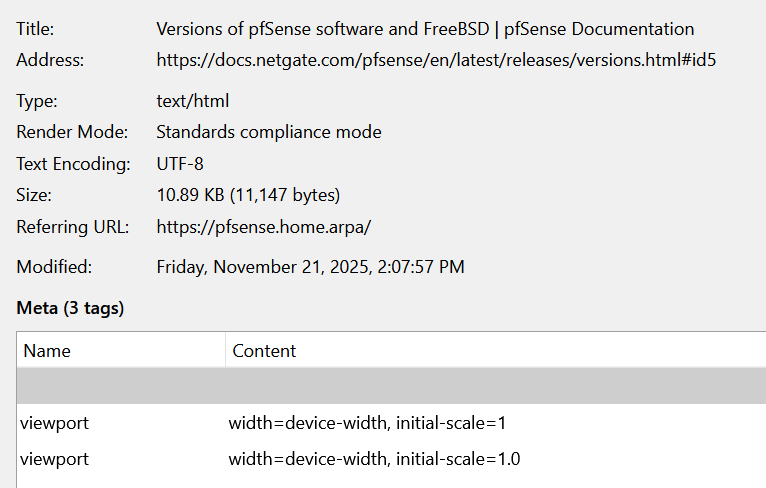This screenshot has height=488, width=766.
Task: Click the text/html type value
Action: (x=193, y=101)
